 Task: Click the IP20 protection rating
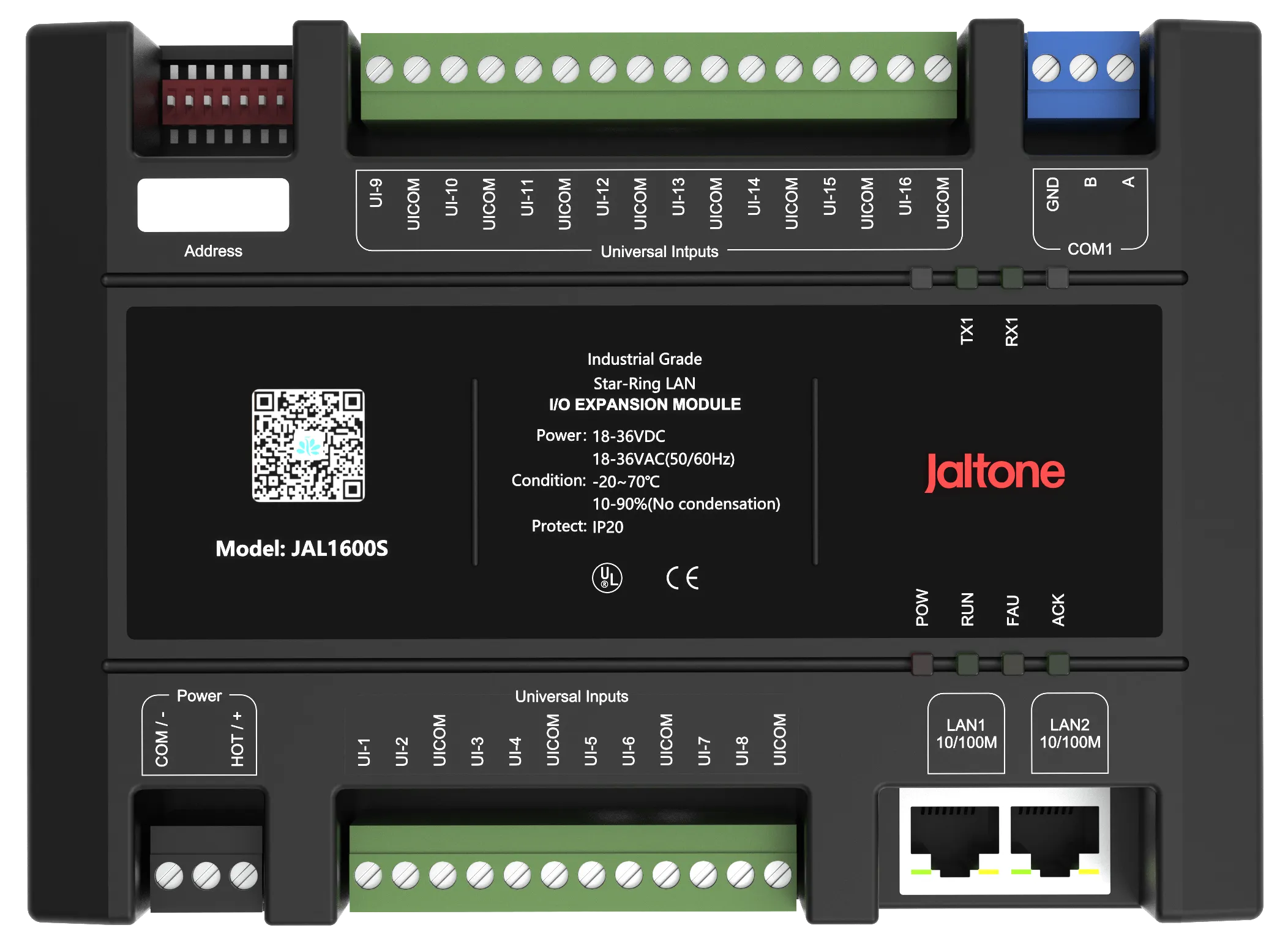[x=608, y=527]
